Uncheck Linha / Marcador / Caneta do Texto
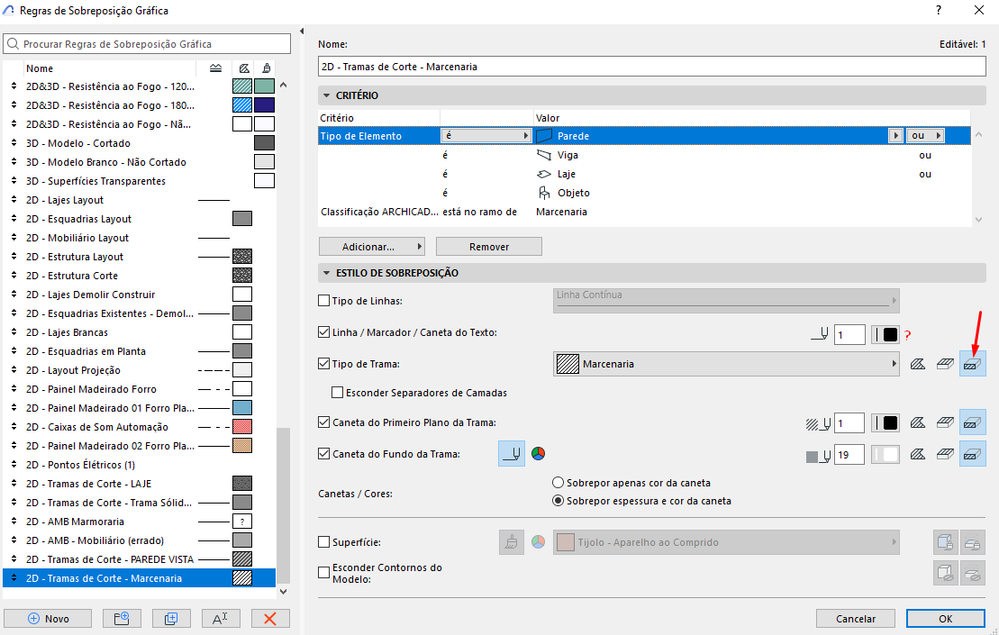 (324, 332)
